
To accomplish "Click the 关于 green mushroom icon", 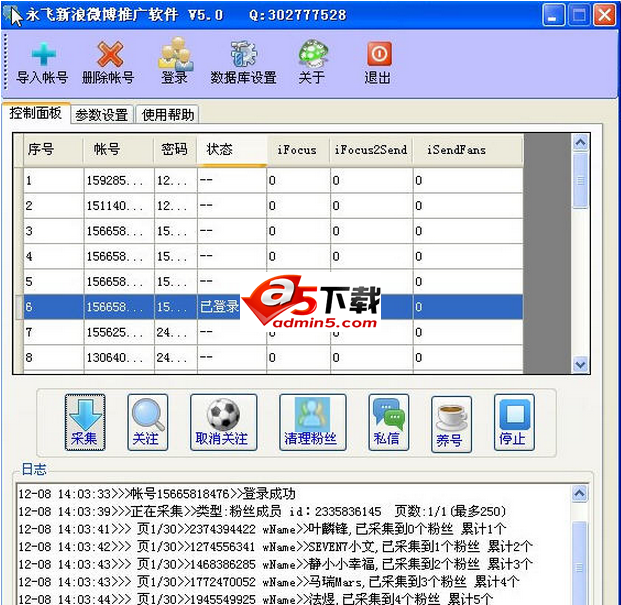I will [x=313, y=53].
